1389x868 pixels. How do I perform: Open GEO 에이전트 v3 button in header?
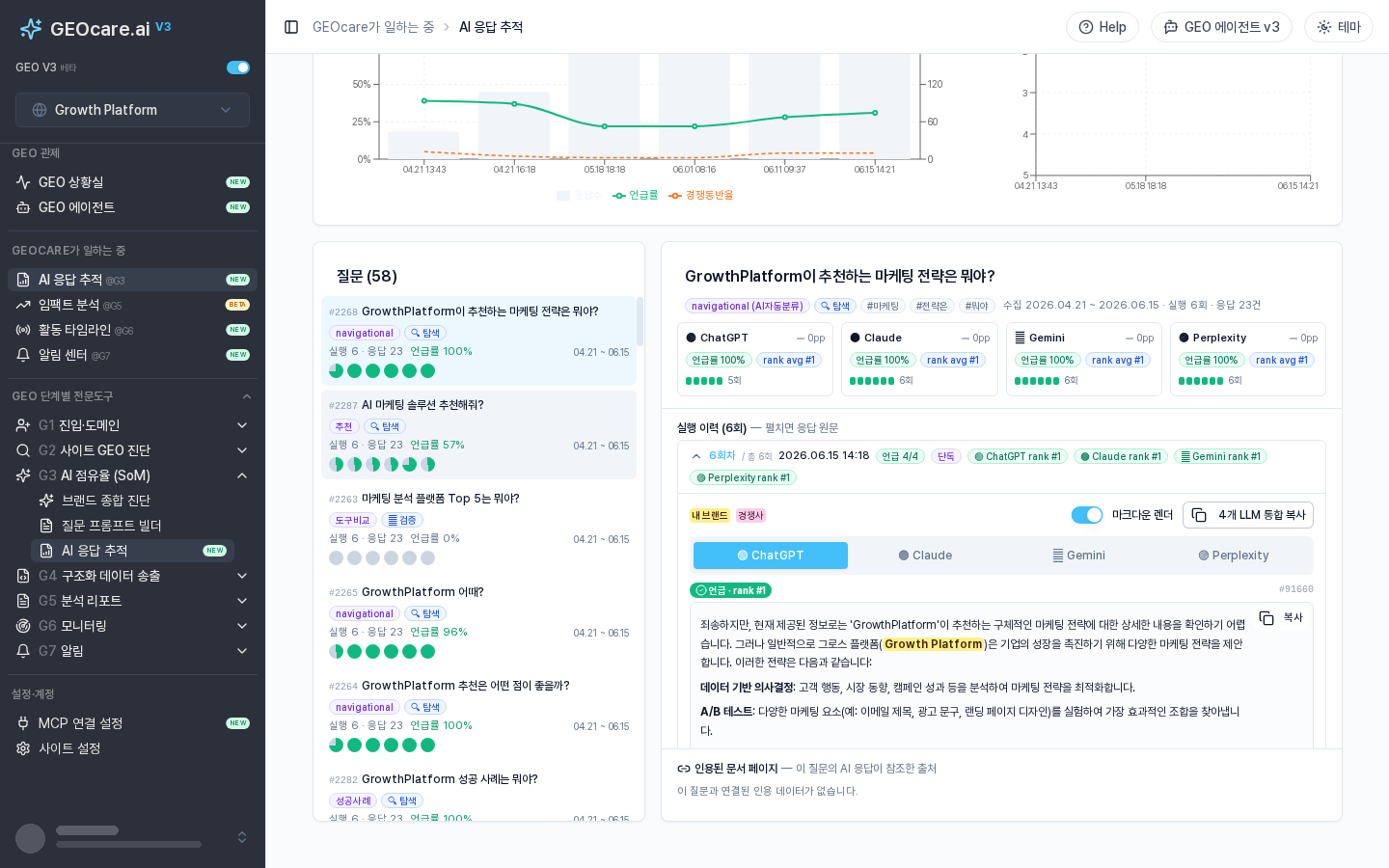[x=1222, y=27]
